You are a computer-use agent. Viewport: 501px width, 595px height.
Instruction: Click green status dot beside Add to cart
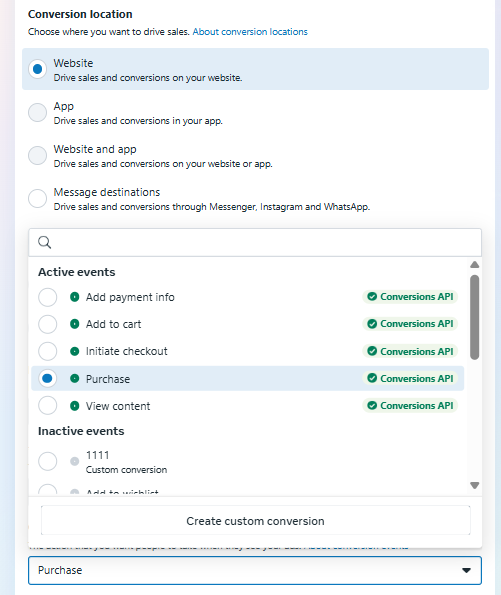point(75,324)
